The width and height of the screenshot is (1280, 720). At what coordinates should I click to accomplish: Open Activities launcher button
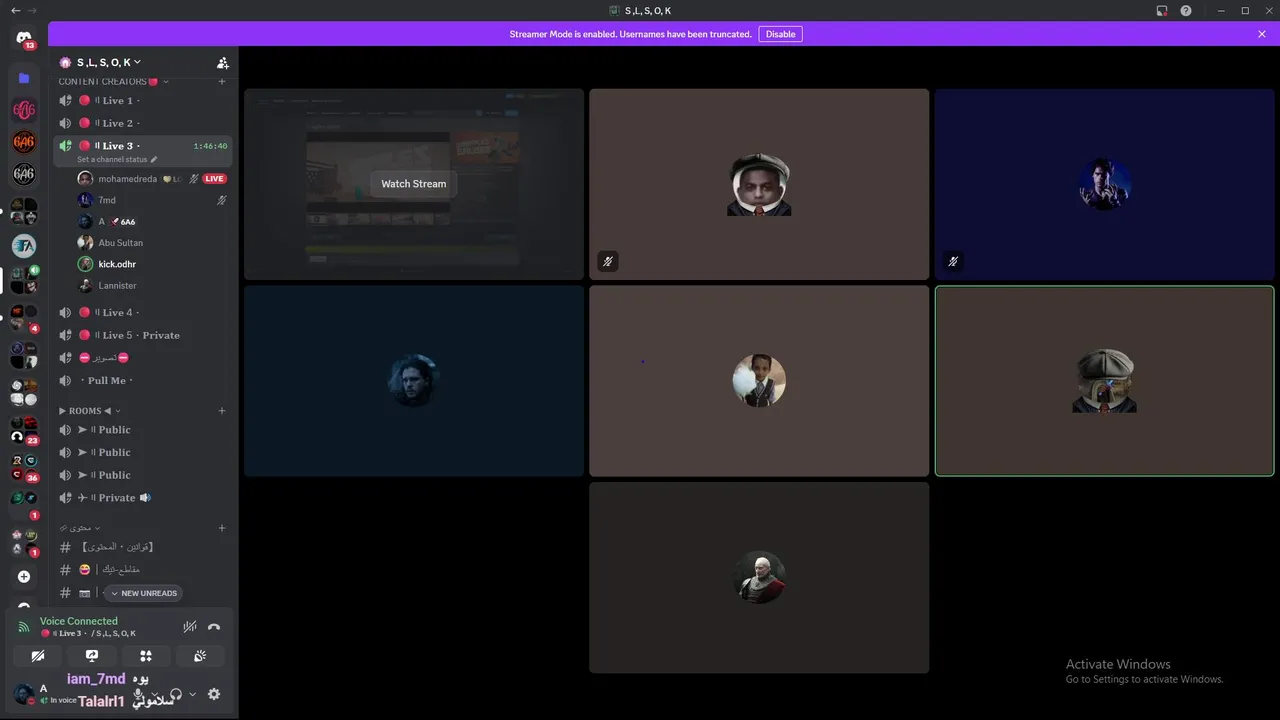pyautogui.click(x=146, y=656)
